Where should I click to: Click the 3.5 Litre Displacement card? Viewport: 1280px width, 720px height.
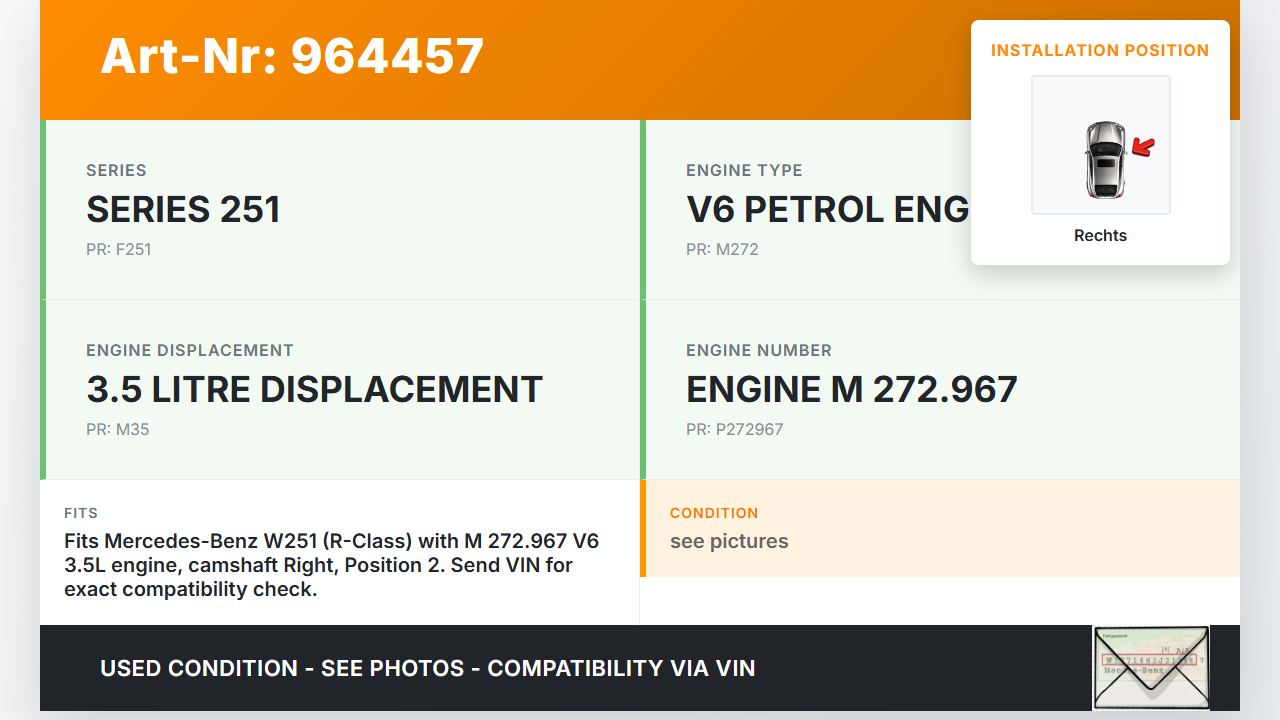click(340, 389)
